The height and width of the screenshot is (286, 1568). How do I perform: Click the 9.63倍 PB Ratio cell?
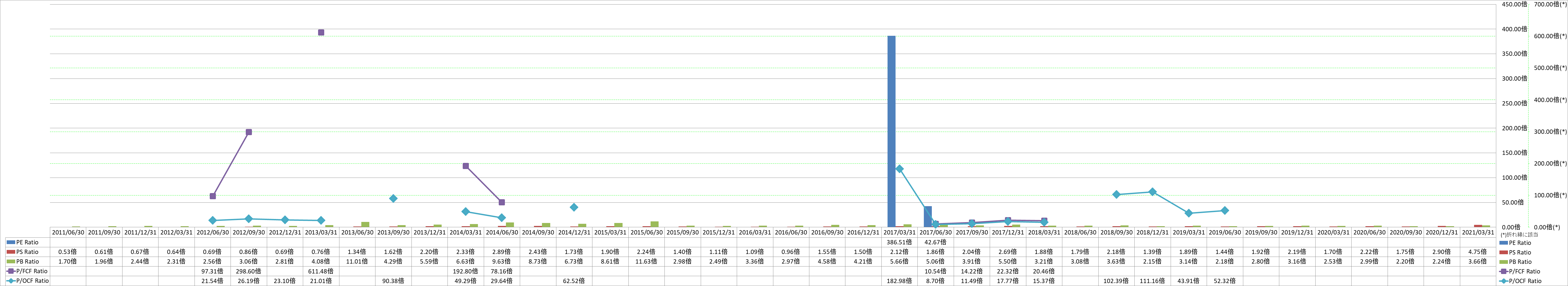click(x=502, y=262)
